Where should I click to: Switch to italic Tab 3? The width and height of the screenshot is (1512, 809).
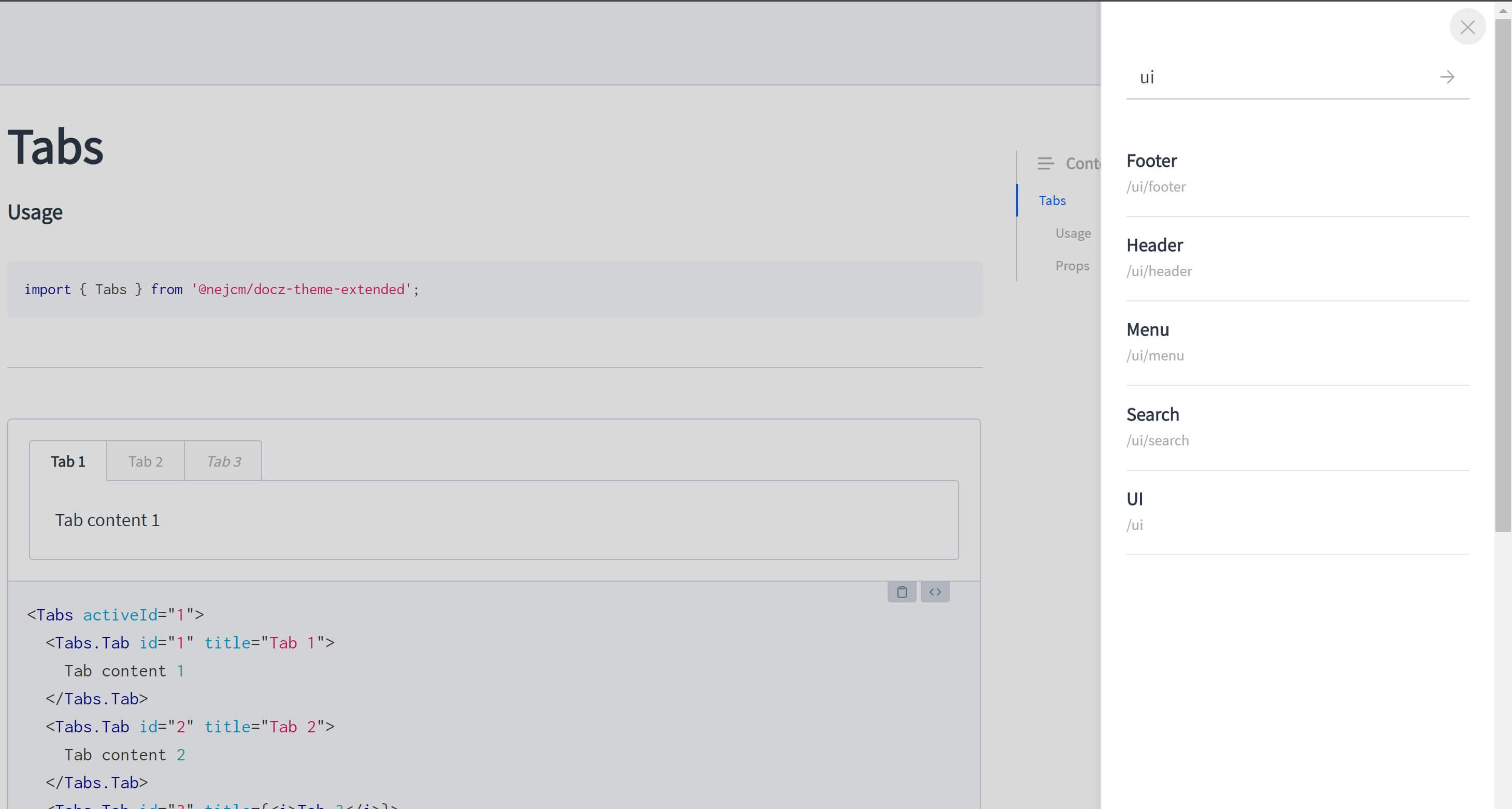(x=224, y=461)
